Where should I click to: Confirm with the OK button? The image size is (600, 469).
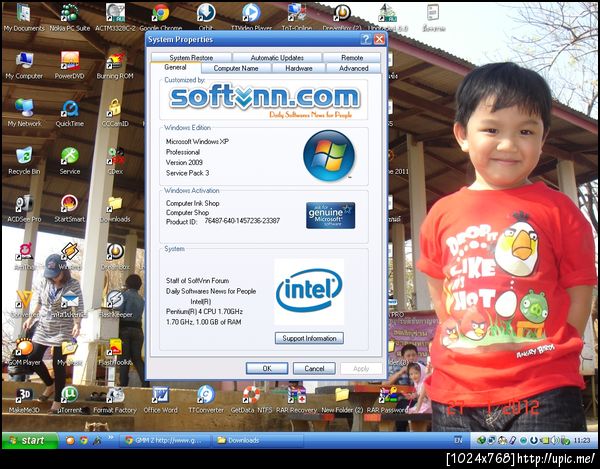[x=267, y=368]
